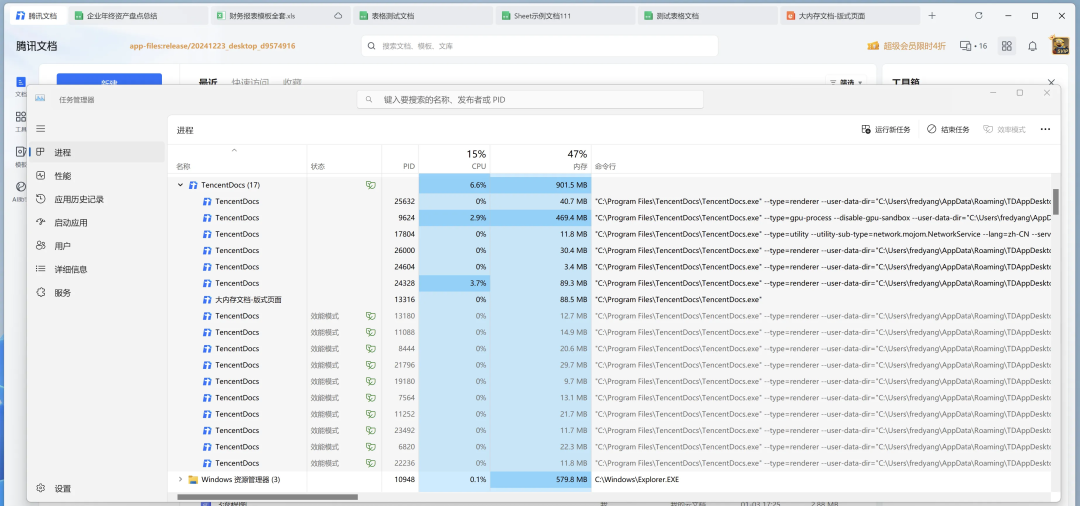1080x506 pixels.
Task: Open 性能 page in Task Manager
Action: point(96,176)
